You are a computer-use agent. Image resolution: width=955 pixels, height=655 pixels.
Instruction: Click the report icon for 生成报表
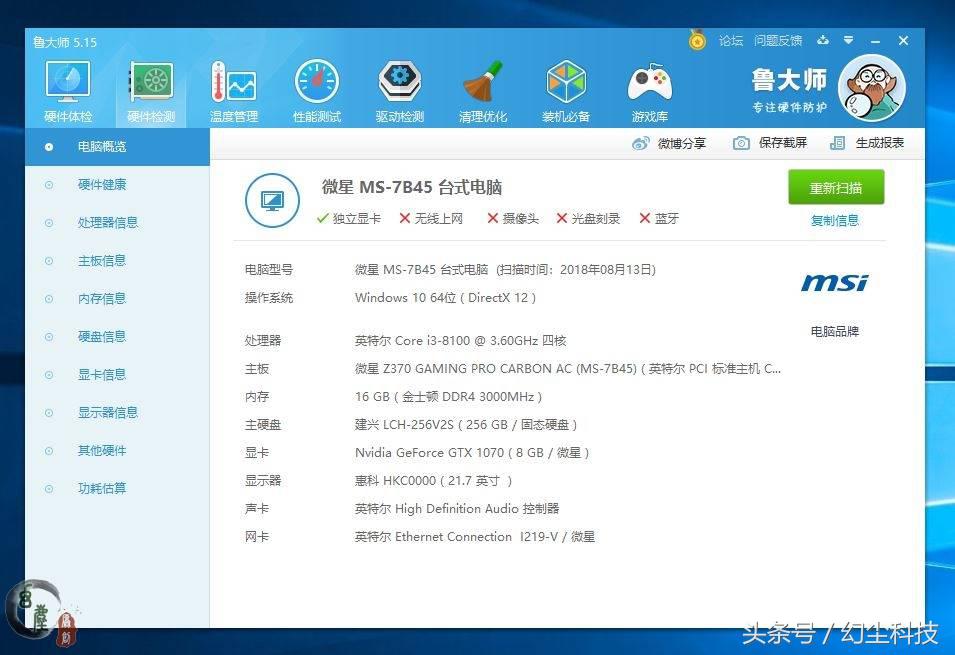[837, 143]
